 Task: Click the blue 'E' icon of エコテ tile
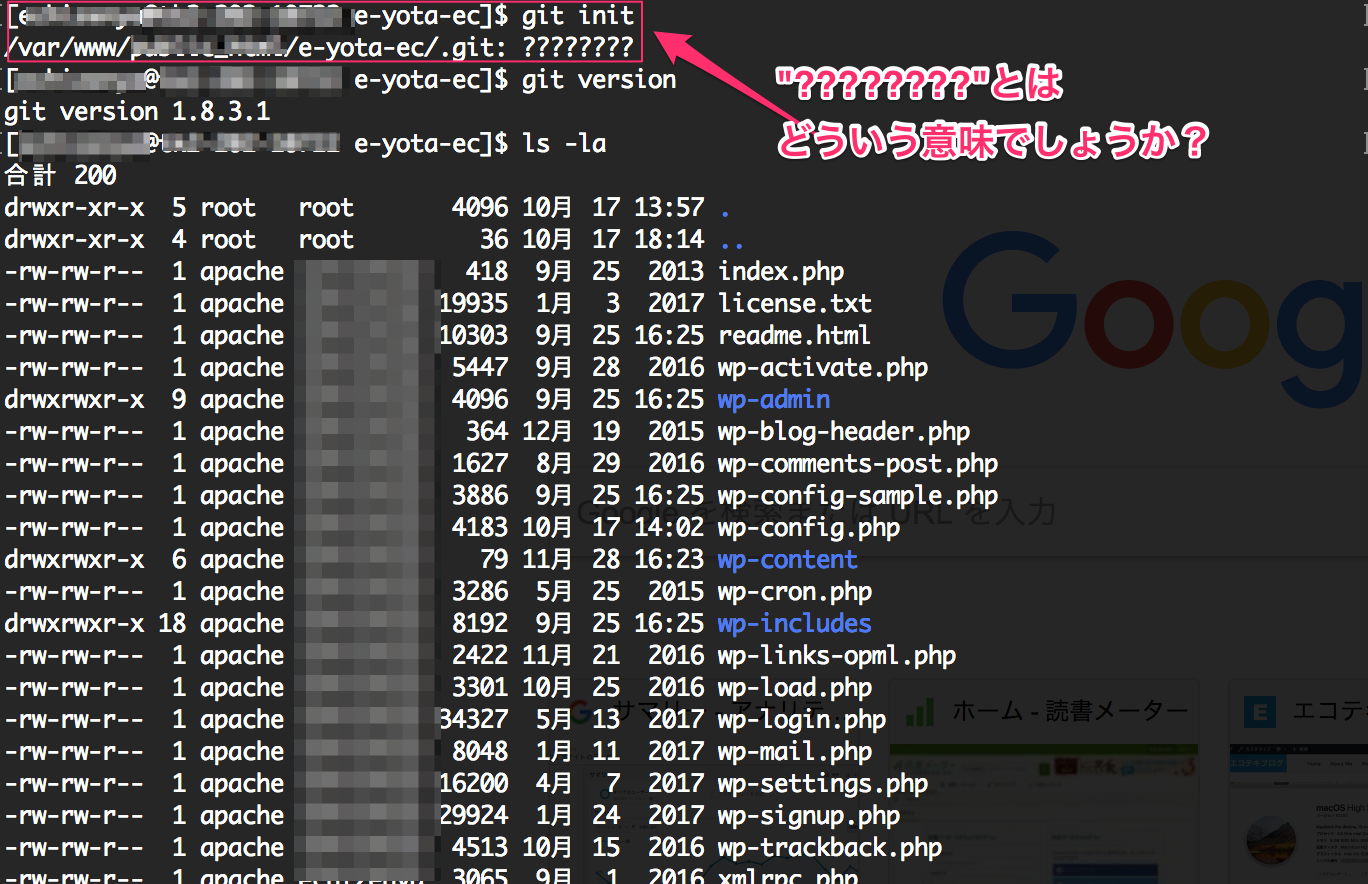tap(1260, 712)
